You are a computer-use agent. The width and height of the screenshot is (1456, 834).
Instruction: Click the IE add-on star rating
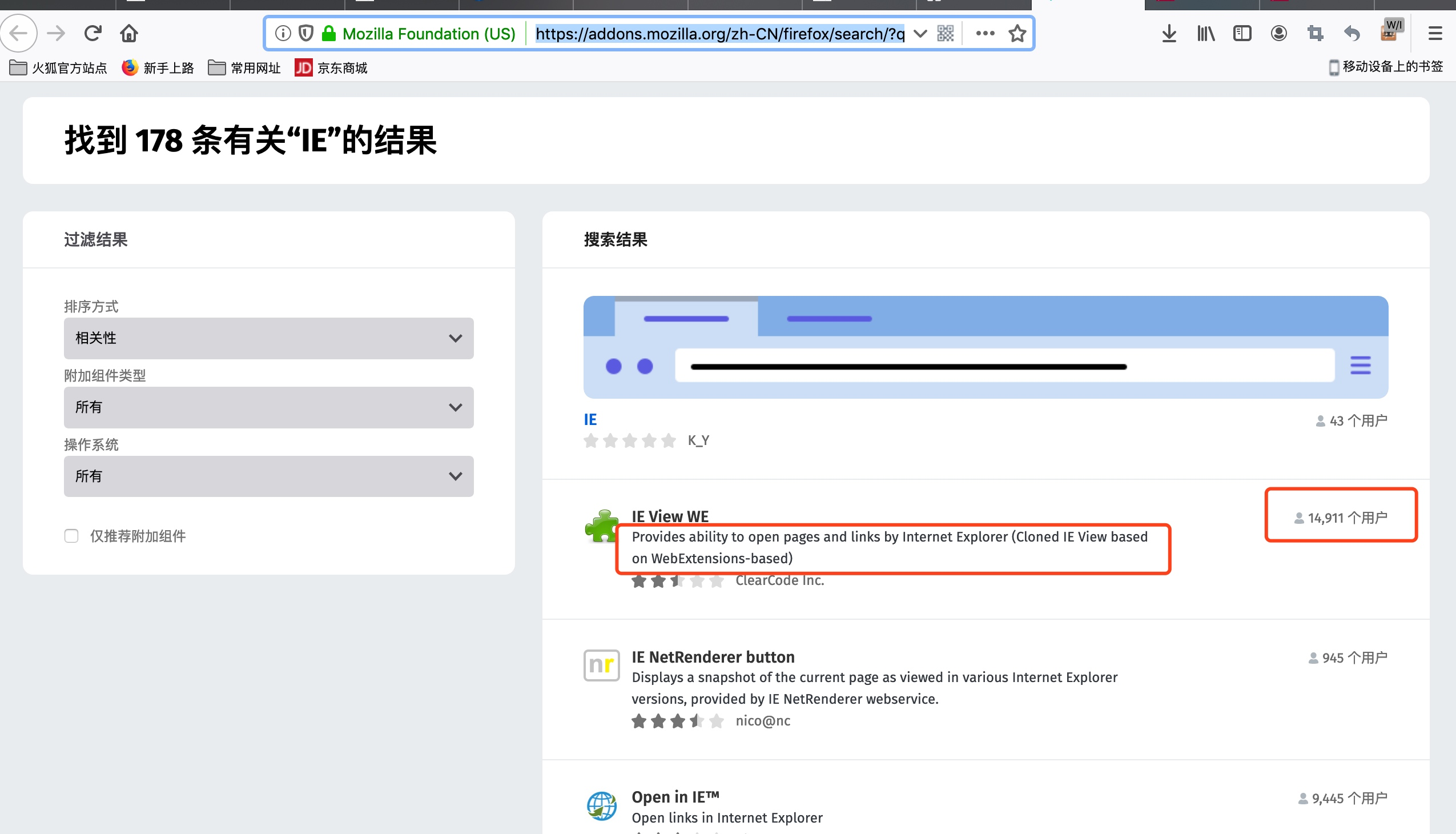(x=630, y=440)
